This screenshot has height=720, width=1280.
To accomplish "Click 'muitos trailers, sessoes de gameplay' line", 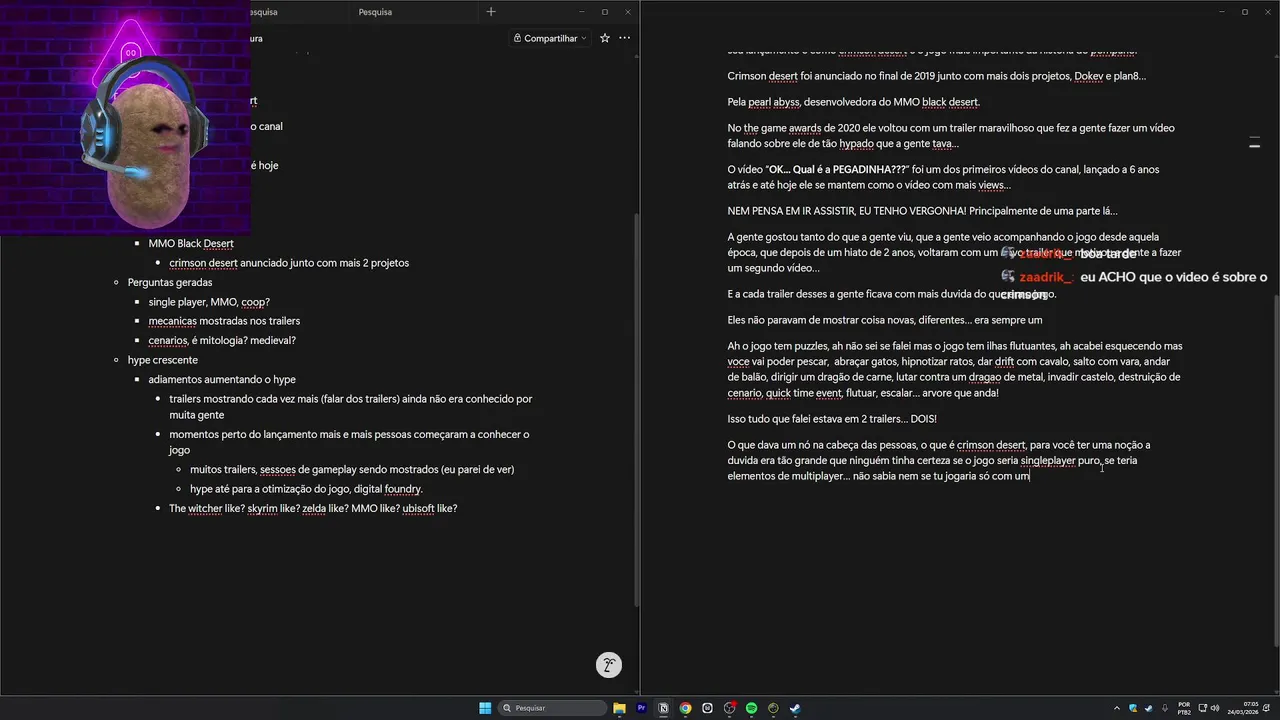I will 352,469.
